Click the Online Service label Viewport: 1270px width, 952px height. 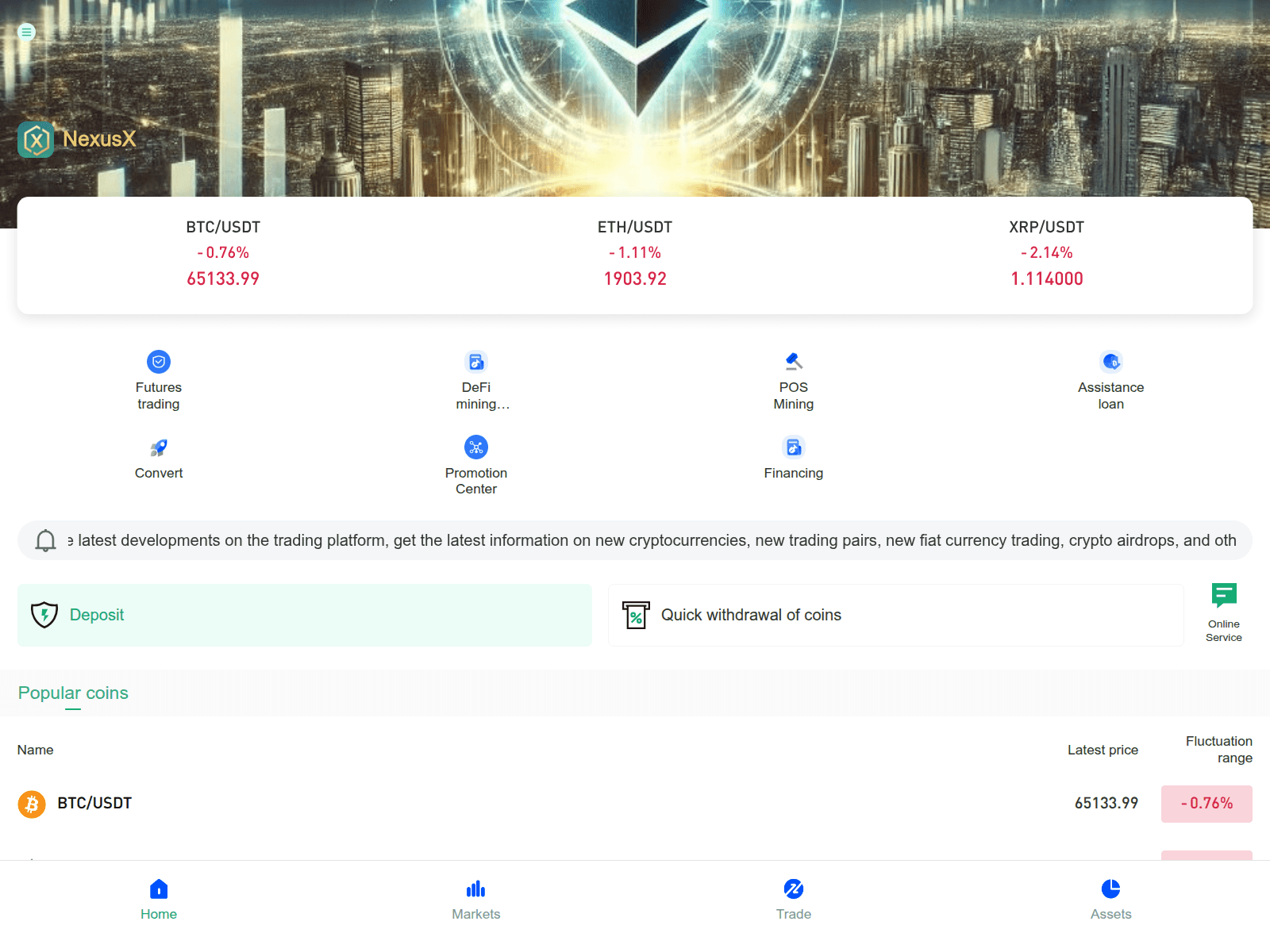pyautogui.click(x=1224, y=631)
